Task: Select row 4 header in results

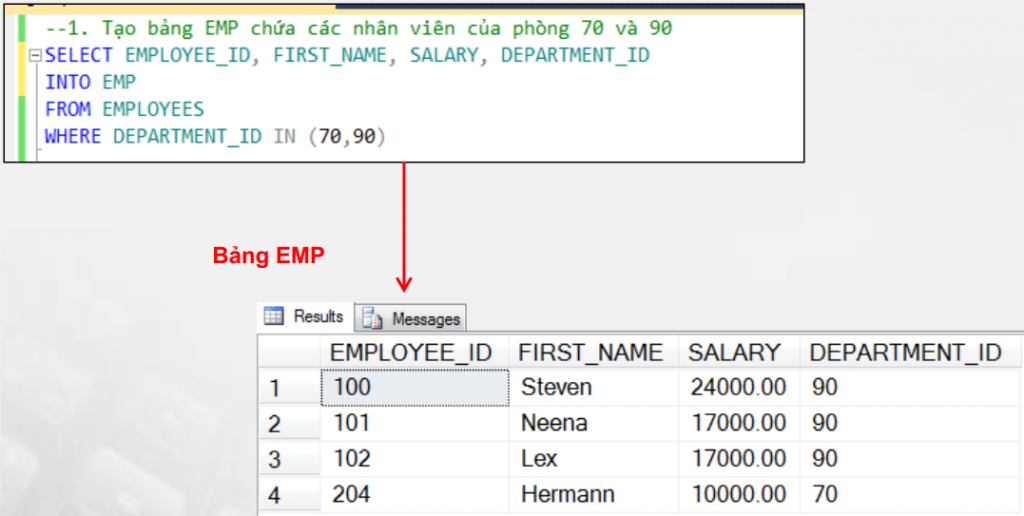Action: click(x=289, y=495)
